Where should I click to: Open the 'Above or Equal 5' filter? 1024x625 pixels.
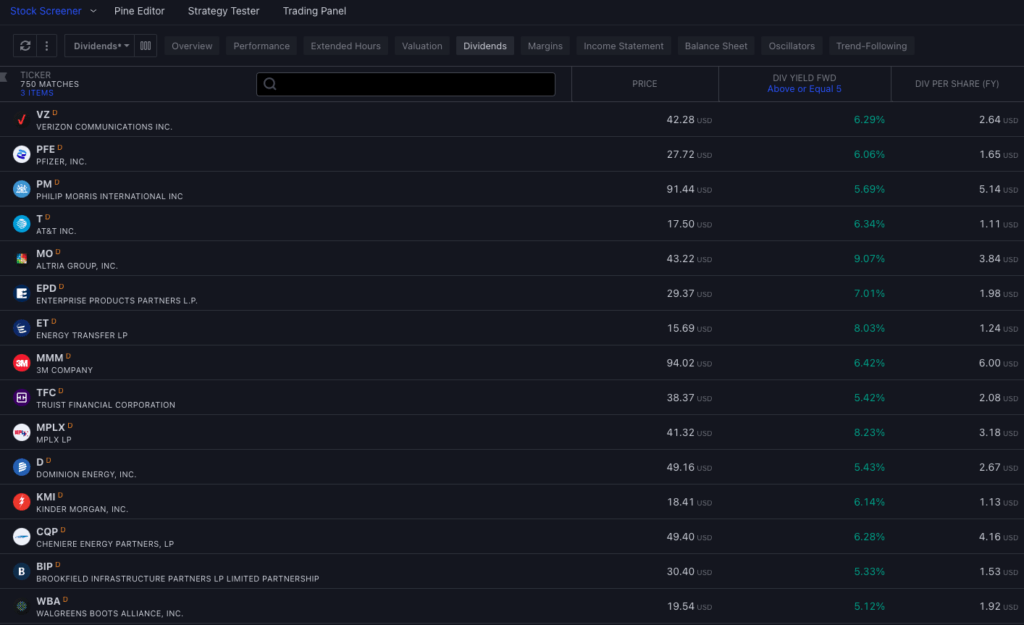point(804,89)
